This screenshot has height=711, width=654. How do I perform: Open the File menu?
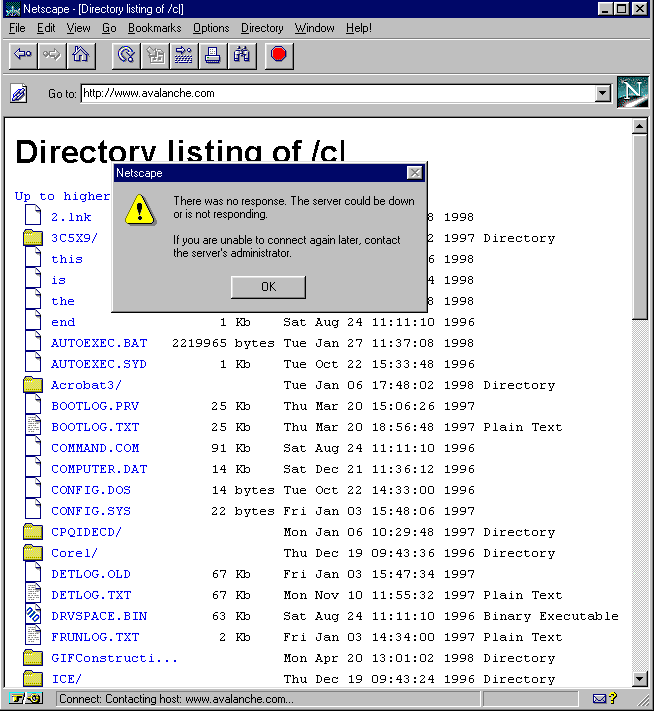(x=17, y=28)
